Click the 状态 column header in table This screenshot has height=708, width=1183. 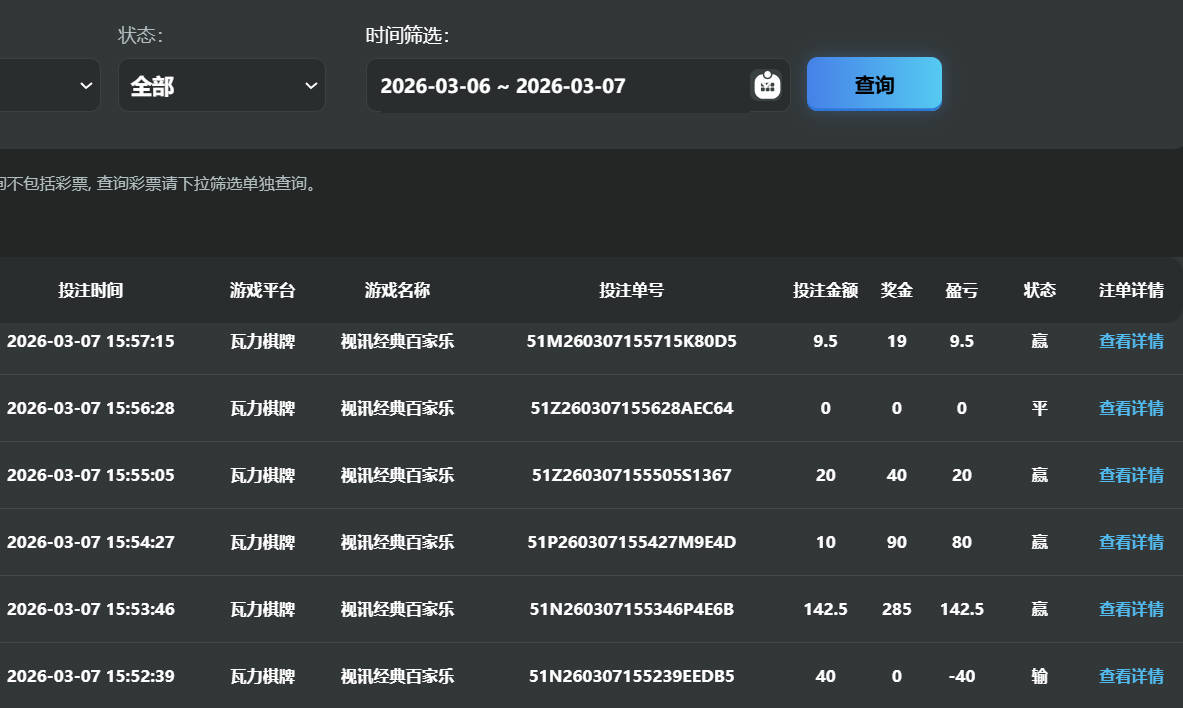point(1039,290)
